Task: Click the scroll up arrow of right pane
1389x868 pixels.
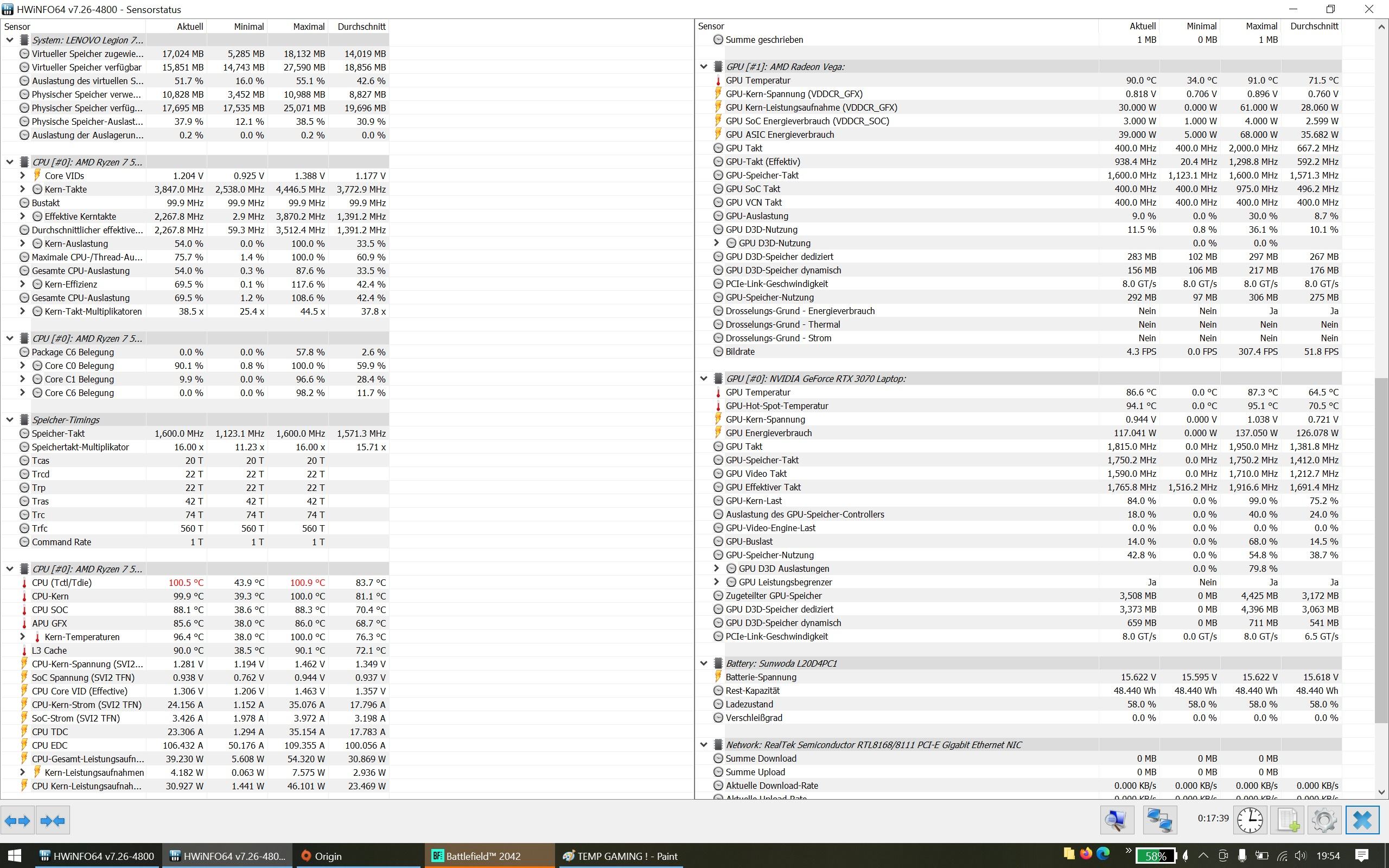Action: (x=1382, y=27)
